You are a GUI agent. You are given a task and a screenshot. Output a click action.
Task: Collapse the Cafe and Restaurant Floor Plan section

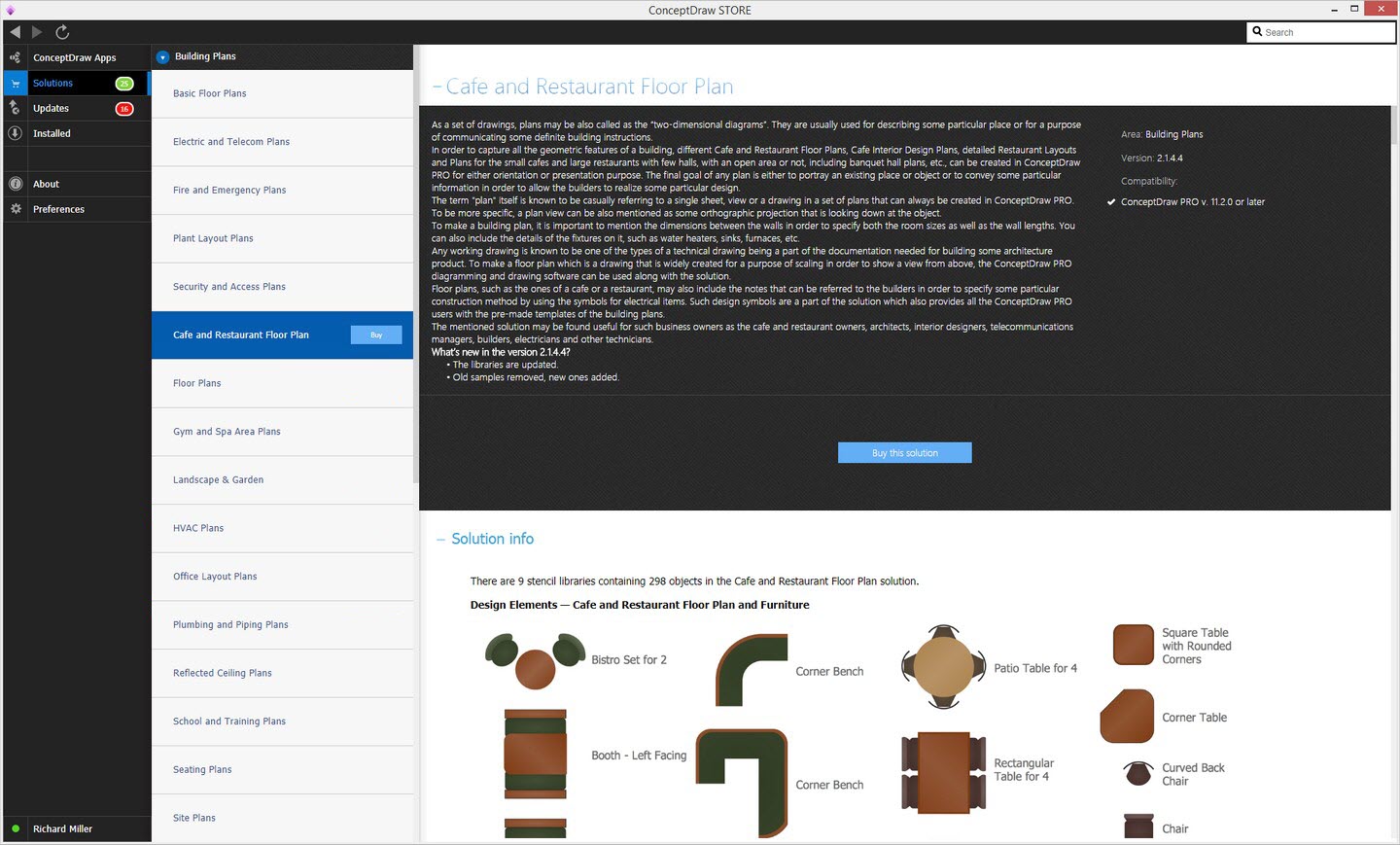(437, 88)
